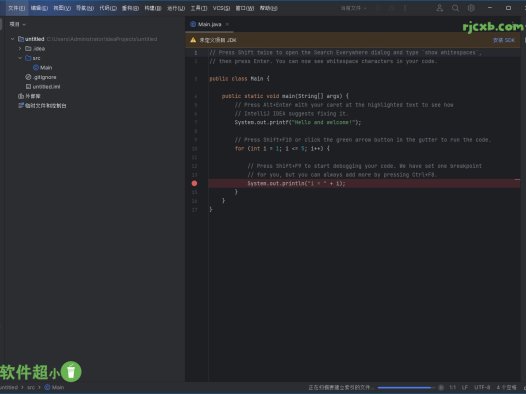Viewport: 526px width, 394px height.
Task: Collapse the untitled project root node
Action: tap(12, 39)
